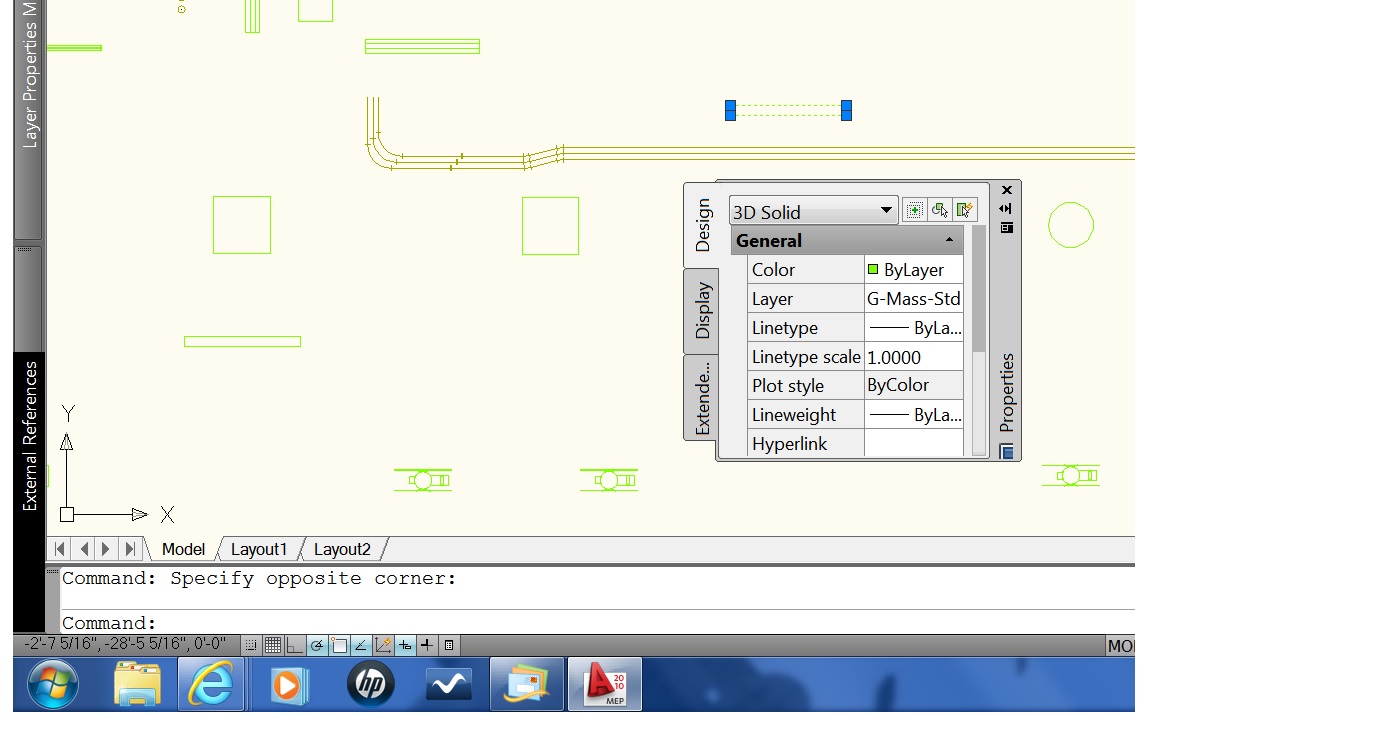Screen dimensions: 1389x731
Task: Toggle Snap mode in the status bar
Action: 252,645
